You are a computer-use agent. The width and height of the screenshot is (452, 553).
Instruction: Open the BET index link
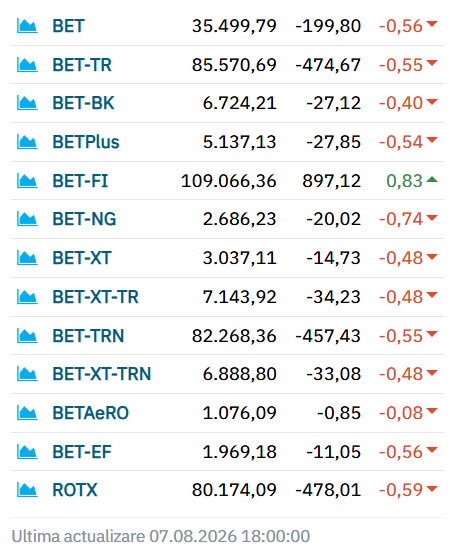pyautogui.click(x=68, y=26)
